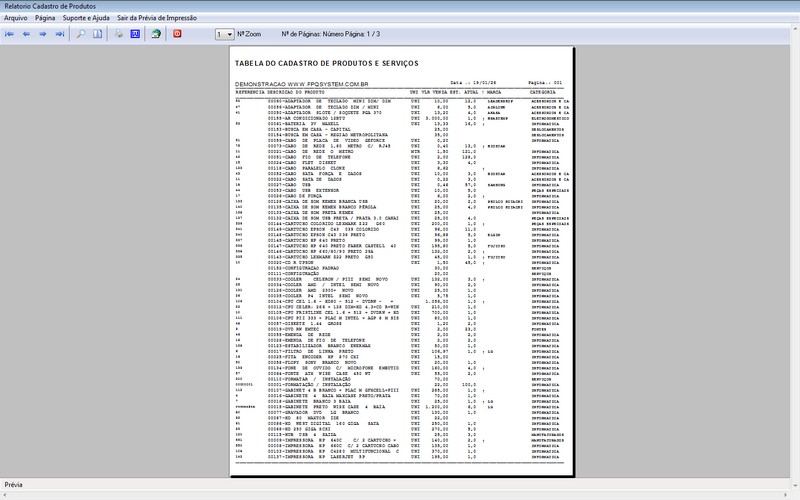Image resolution: width=800 pixels, height=500 pixels.
Task: Click row 00077-GRAVADOR DVD LG BRANCO
Action: [x=402, y=412]
